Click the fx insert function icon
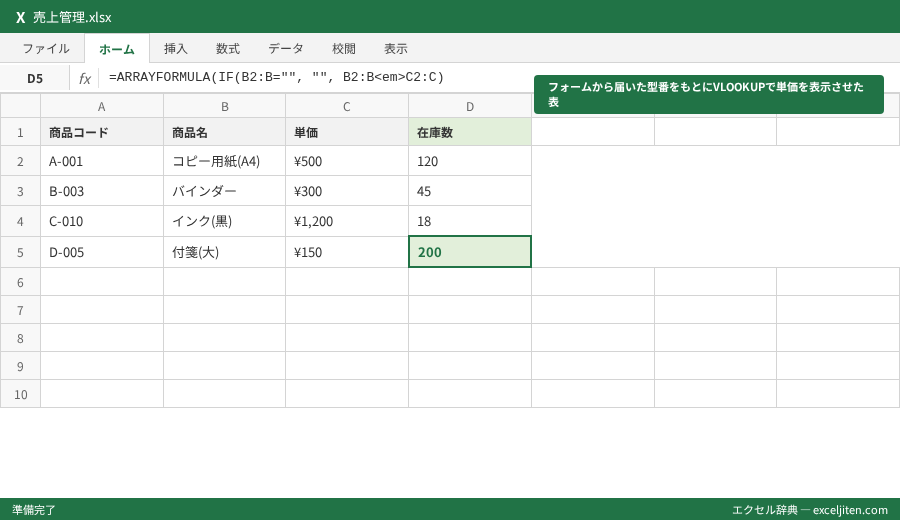Screen dimensions: 900x520 click(84, 78)
